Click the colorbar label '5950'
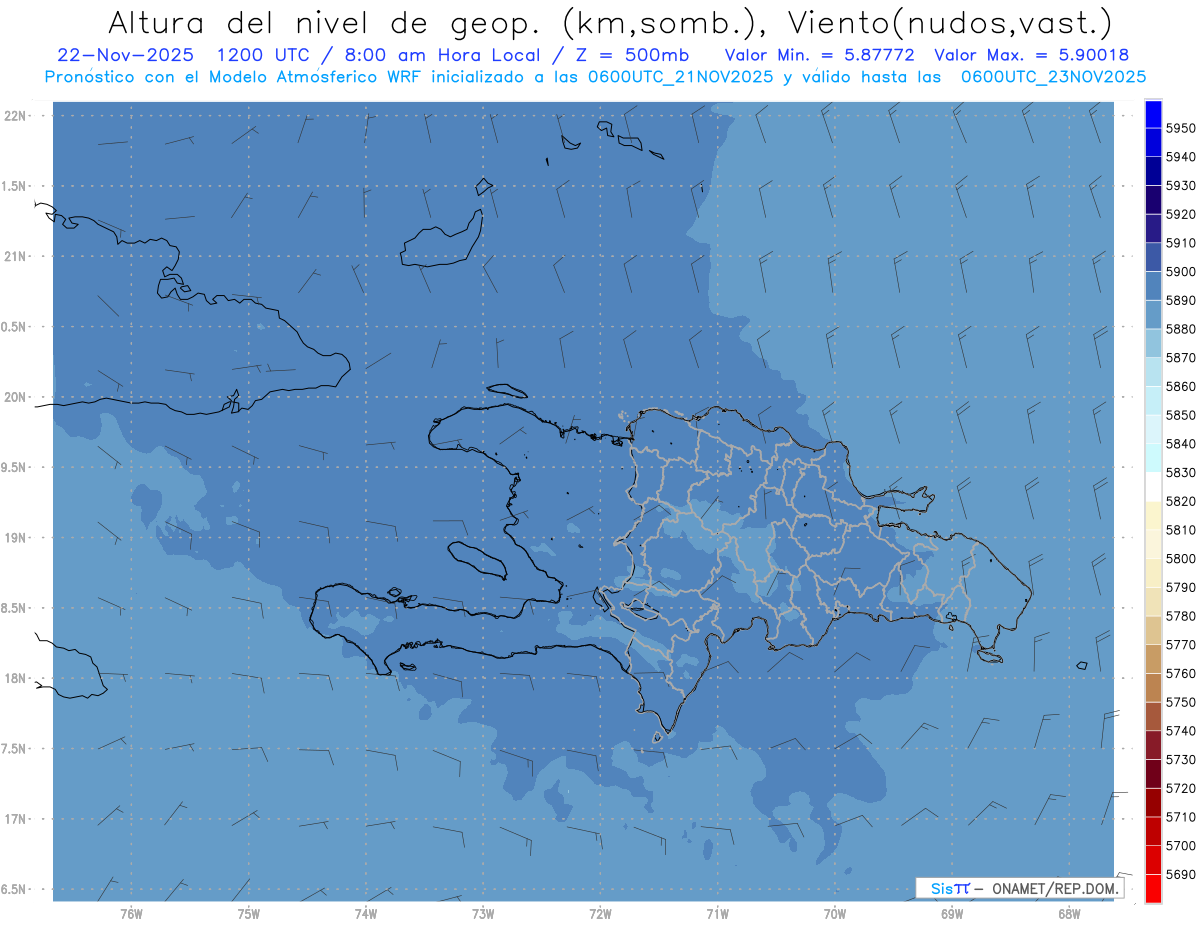The height and width of the screenshot is (927, 1200). pyautogui.click(x=1181, y=128)
